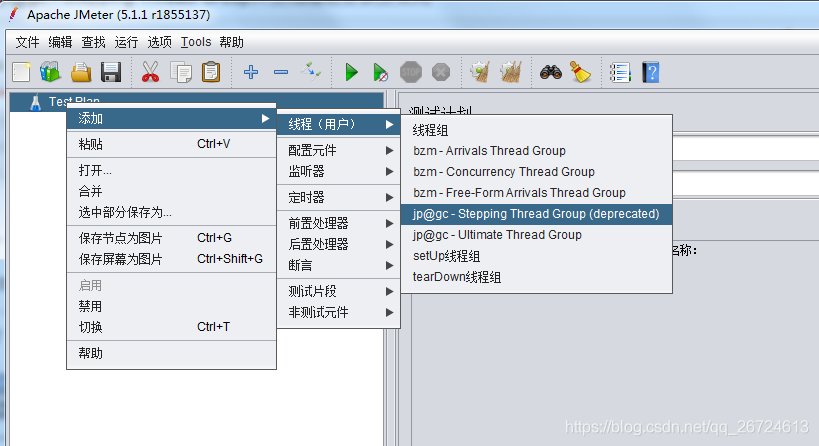819x446 pixels.
Task: Open the 文件 menu
Action: coord(27,42)
